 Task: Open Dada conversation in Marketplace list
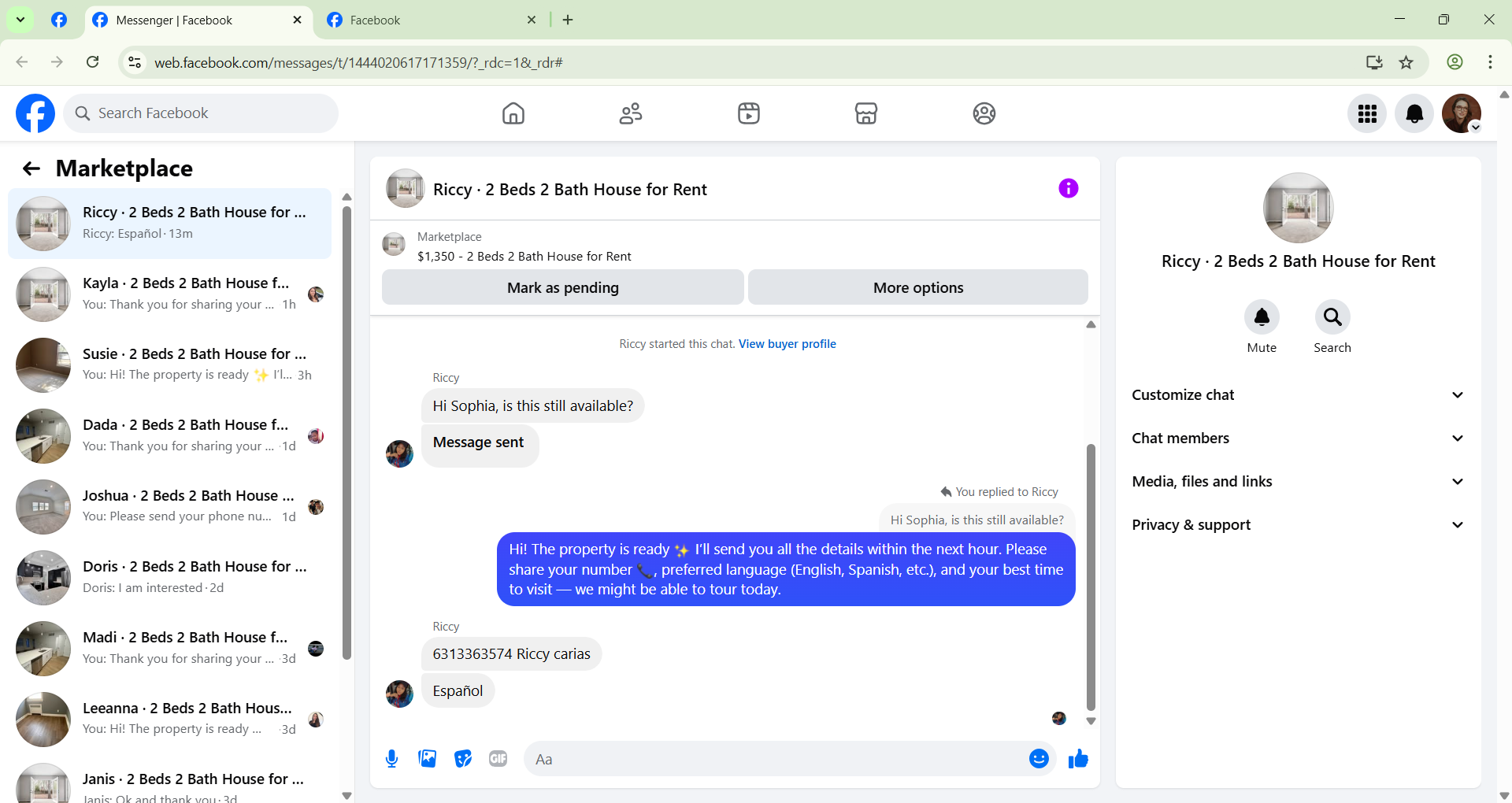169,436
